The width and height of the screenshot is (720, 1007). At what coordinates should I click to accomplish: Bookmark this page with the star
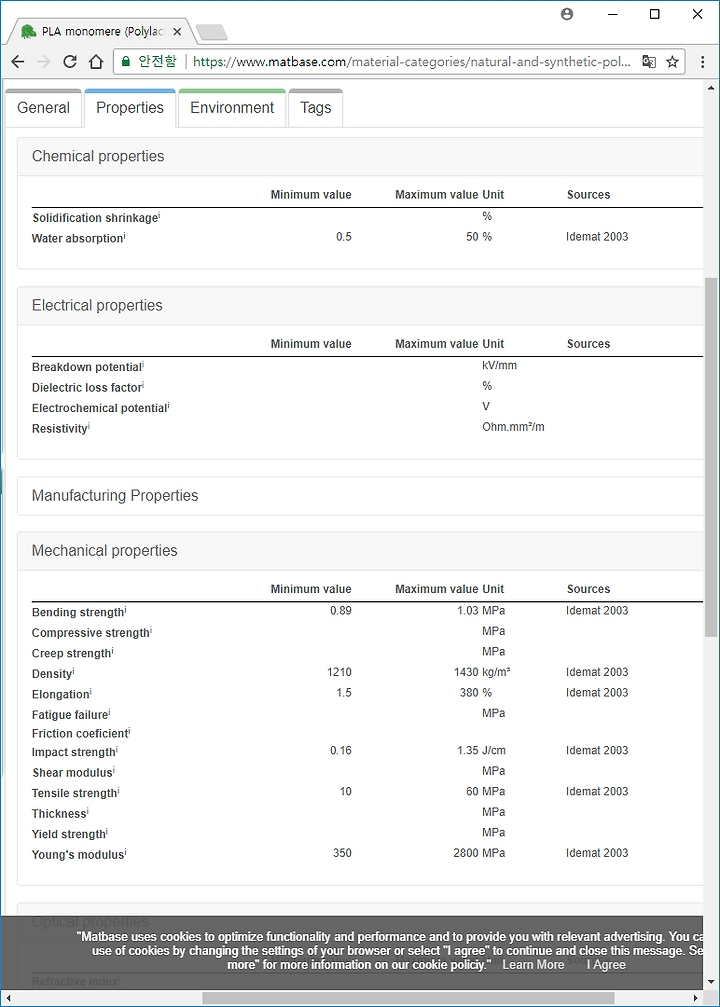672,62
